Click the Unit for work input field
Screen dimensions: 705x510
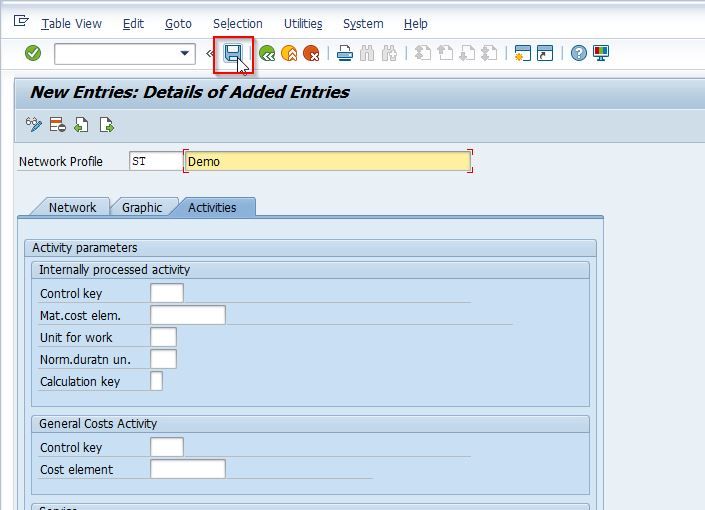163,337
